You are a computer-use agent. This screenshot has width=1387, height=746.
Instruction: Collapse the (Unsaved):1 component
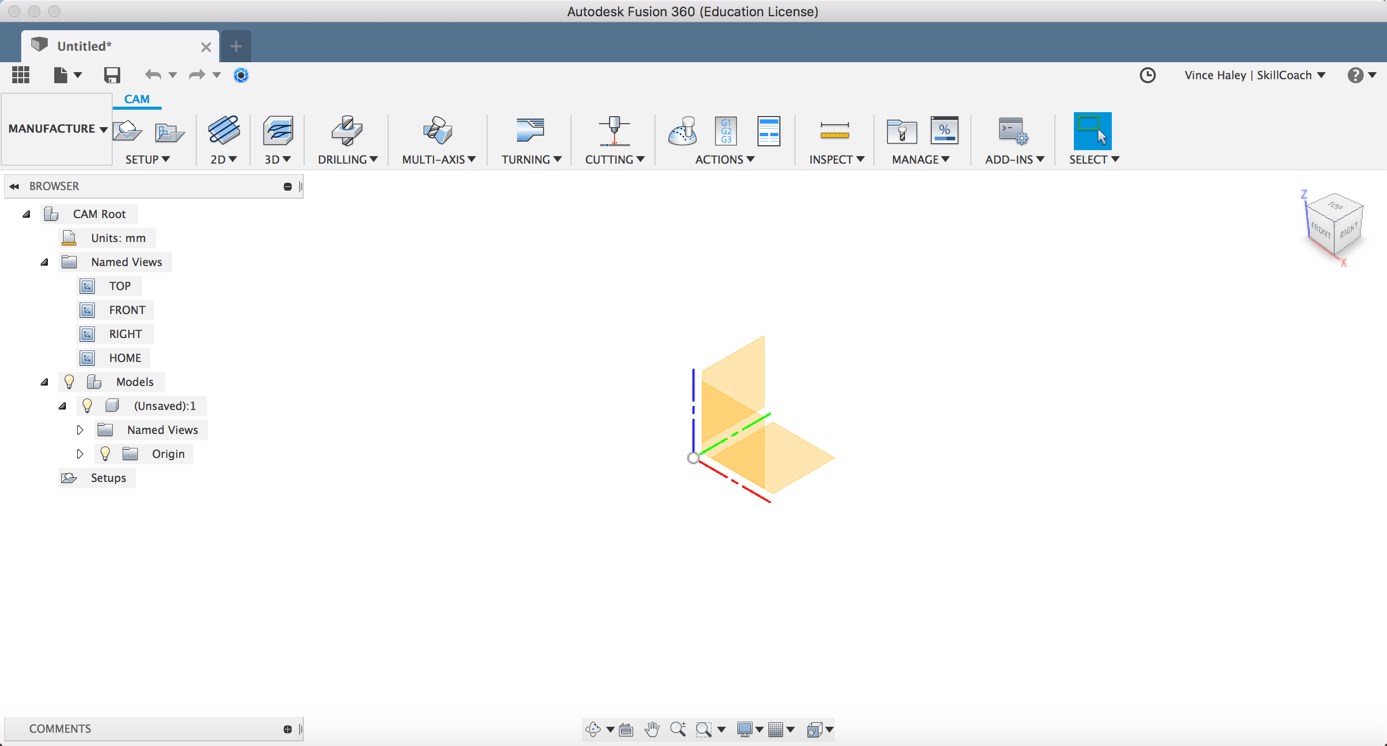tap(63, 406)
